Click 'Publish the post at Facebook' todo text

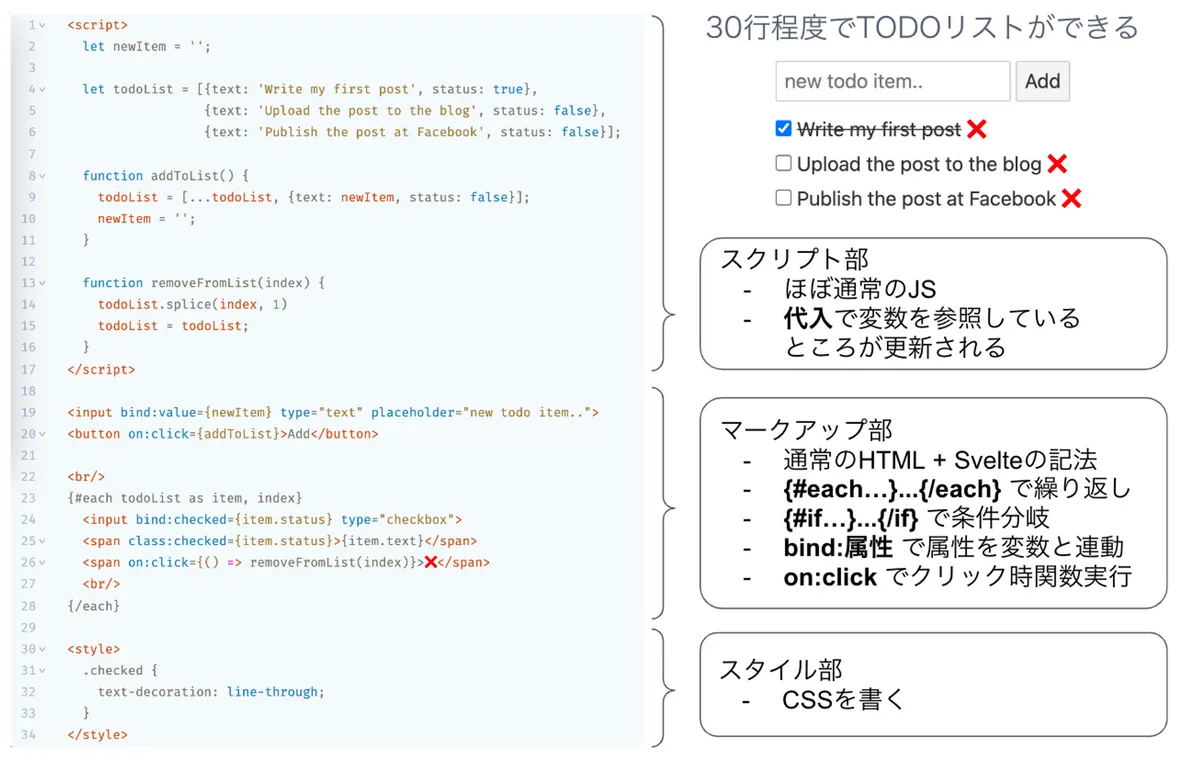click(x=926, y=198)
